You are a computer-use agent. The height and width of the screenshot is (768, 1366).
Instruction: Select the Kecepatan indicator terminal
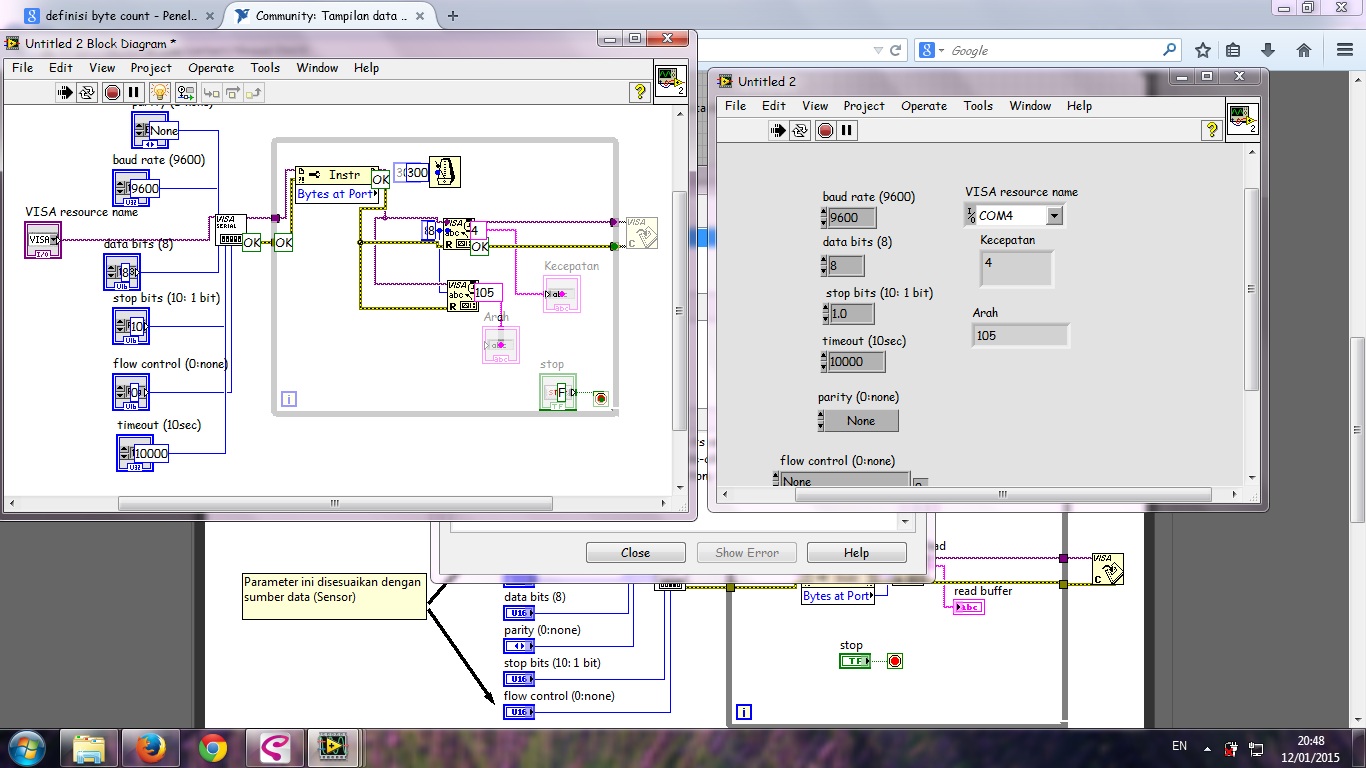562,294
